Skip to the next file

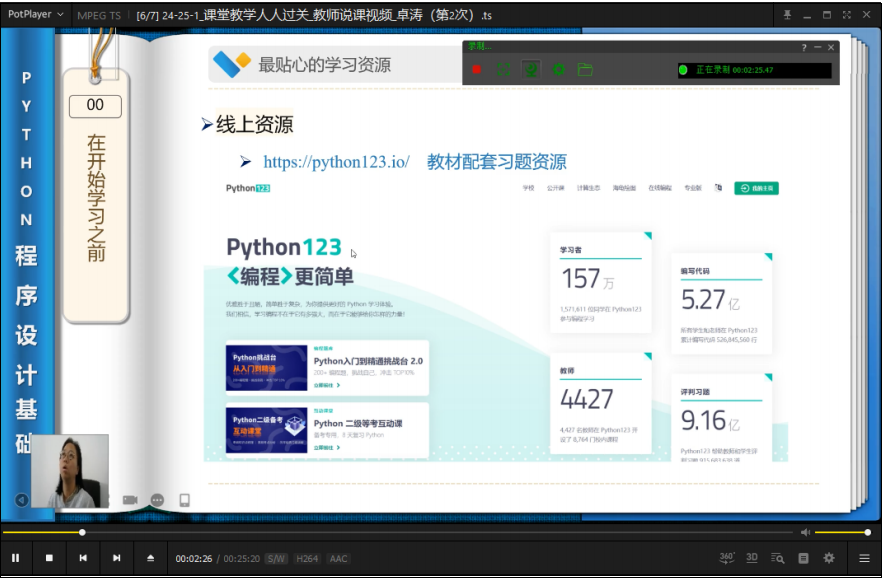point(117,558)
